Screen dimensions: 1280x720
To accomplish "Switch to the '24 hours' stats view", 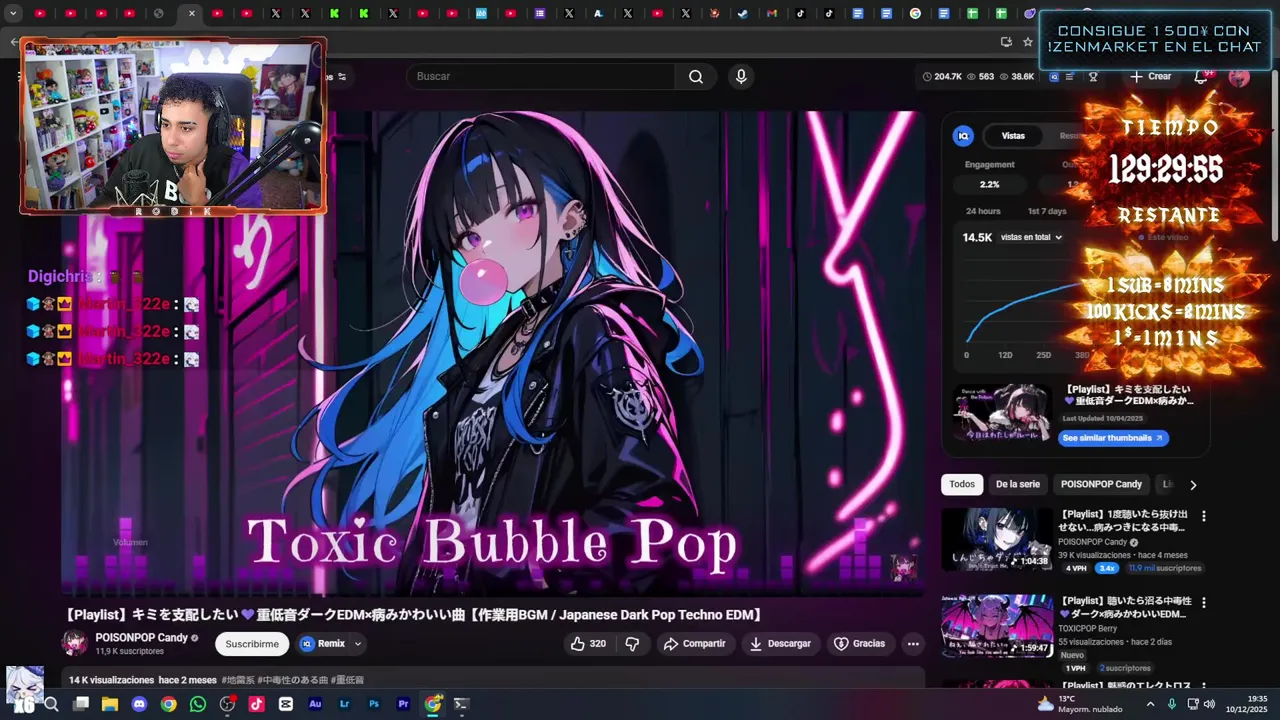I will 983,211.
